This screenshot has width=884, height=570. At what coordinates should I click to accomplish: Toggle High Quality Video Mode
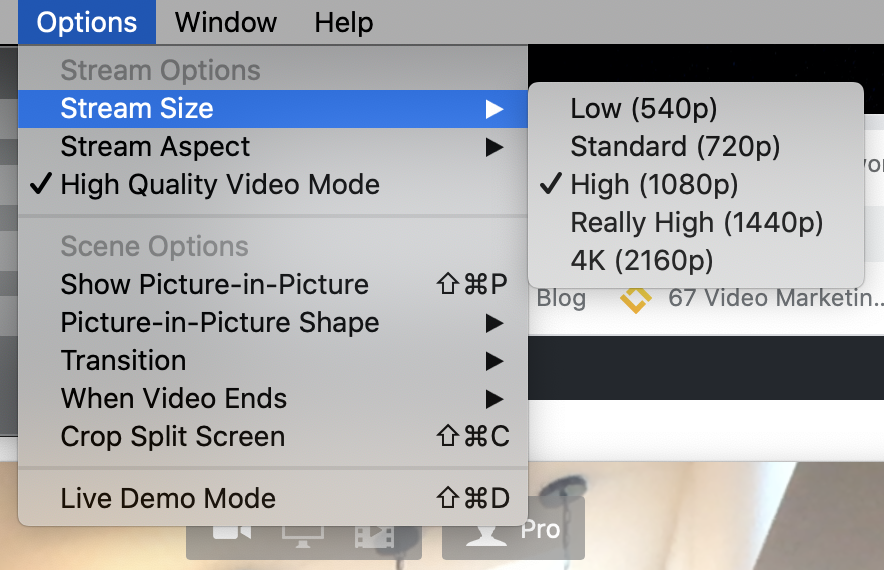pos(273,184)
